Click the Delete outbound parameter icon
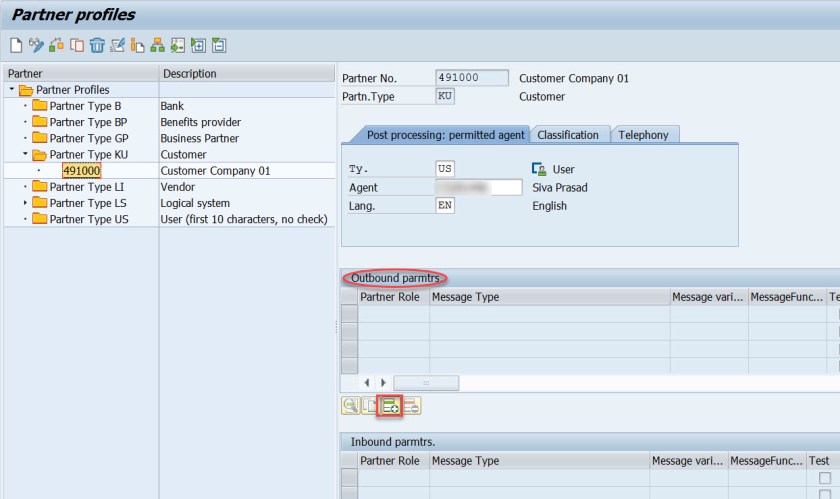840x499 pixels. point(411,406)
